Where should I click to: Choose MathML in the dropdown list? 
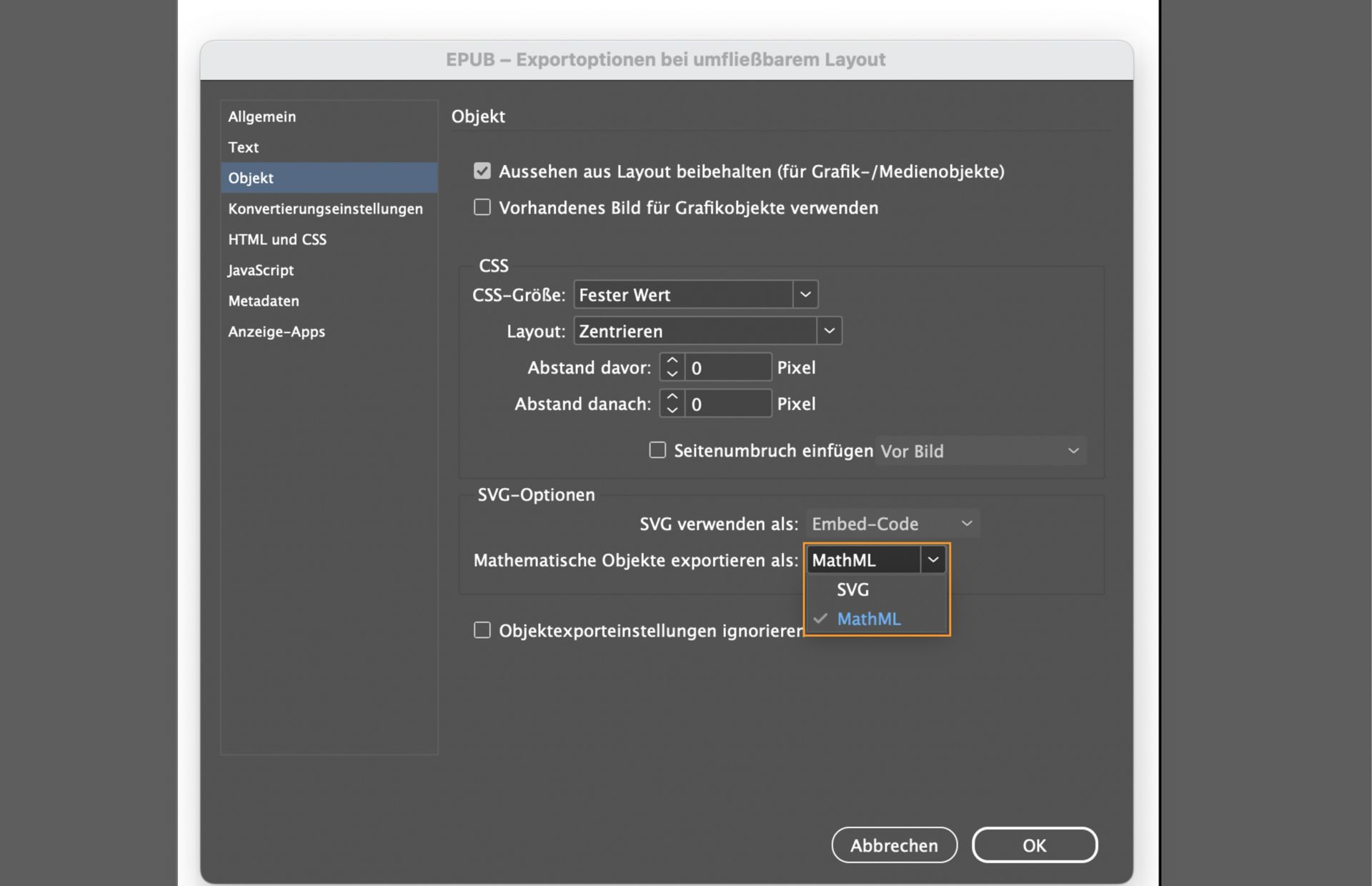[869, 619]
